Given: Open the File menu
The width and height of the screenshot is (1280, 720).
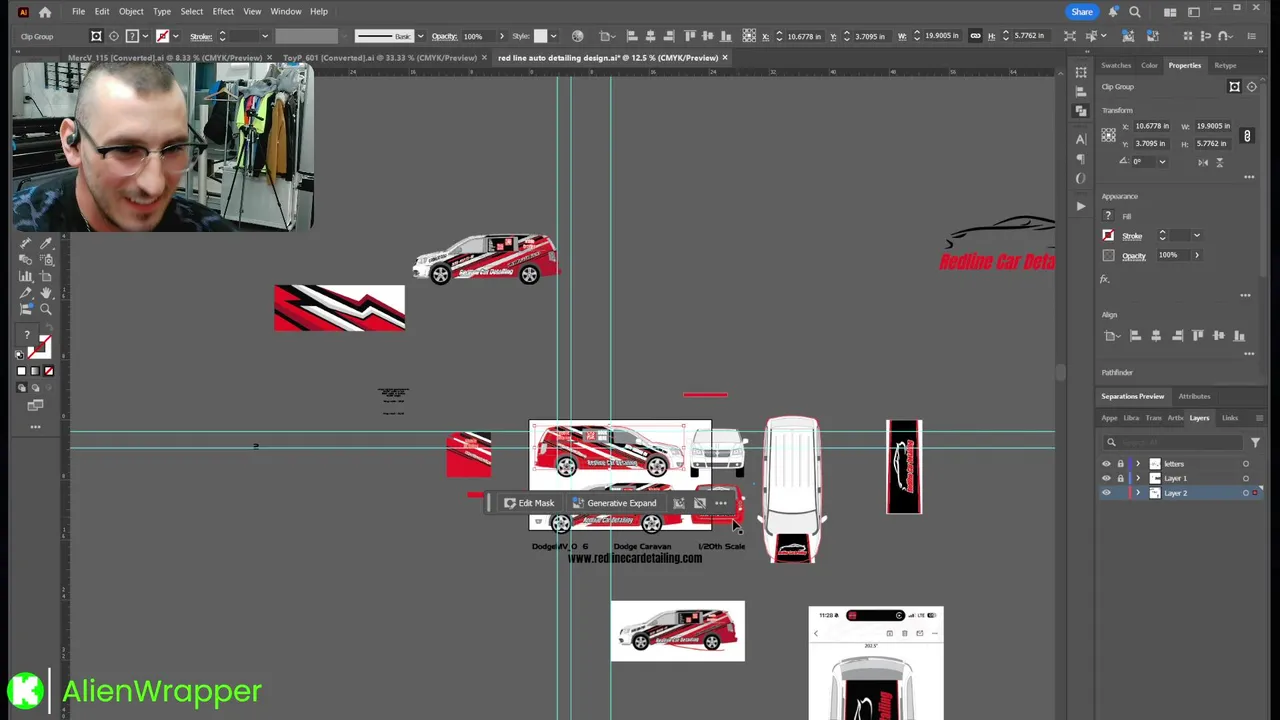Looking at the screenshot, I should coord(78,12).
